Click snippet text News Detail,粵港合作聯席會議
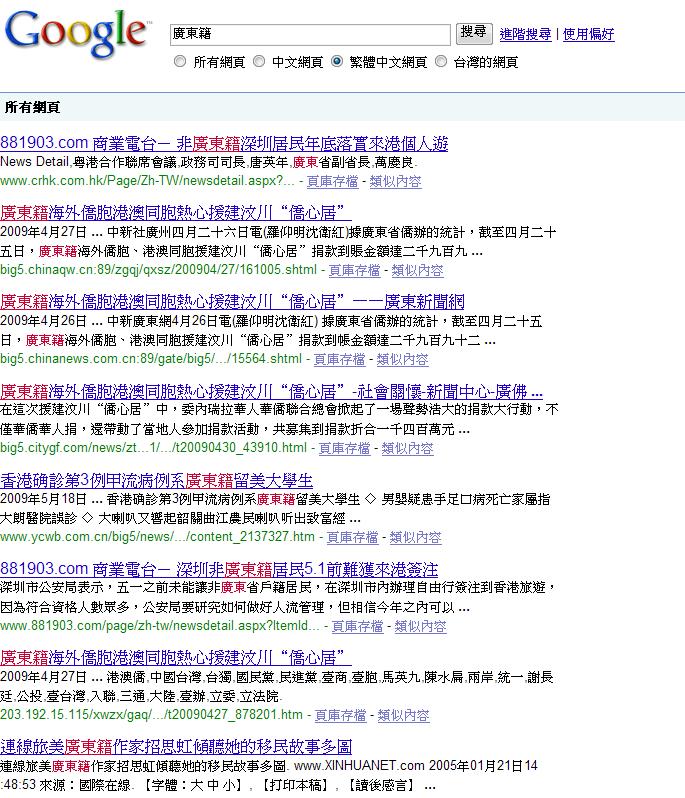Image resolution: width=685 pixels, height=798 pixels. click(x=209, y=162)
